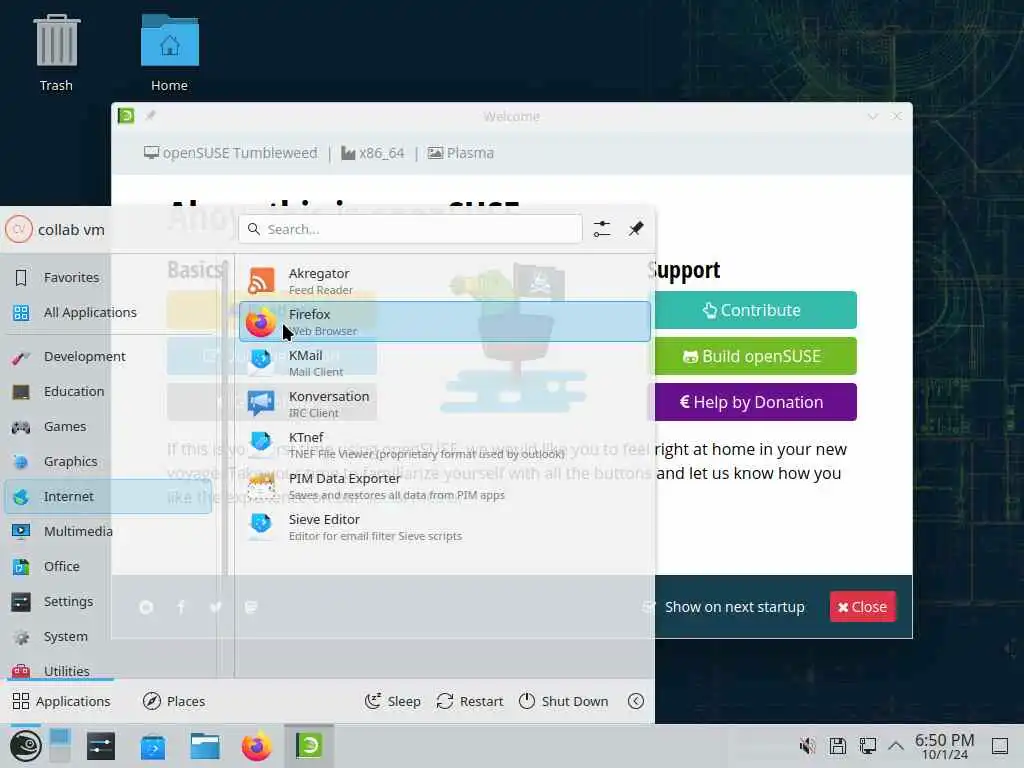Click the muted volume tray icon
Screen dimensions: 1024x768
(808, 746)
